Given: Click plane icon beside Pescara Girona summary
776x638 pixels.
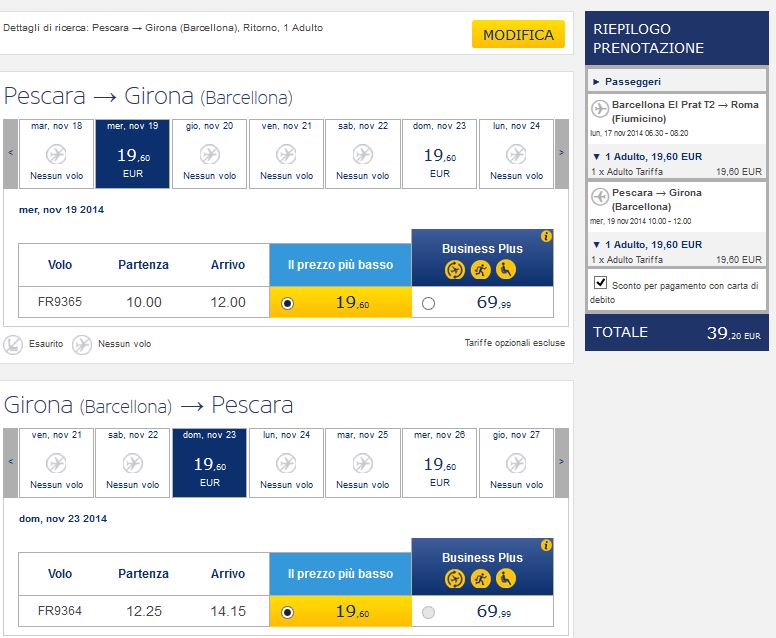Looking at the screenshot, I should pos(600,198).
